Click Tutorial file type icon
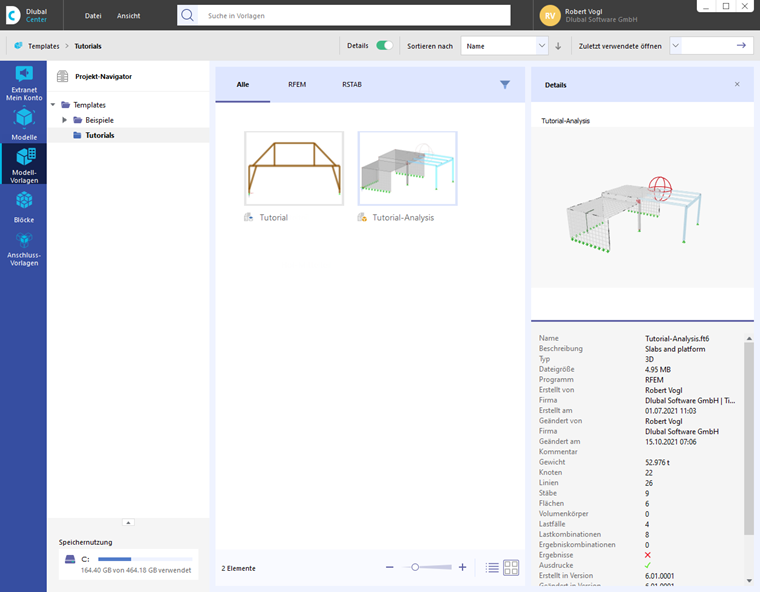The width and height of the screenshot is (760, 592). (x=249, y=217)
